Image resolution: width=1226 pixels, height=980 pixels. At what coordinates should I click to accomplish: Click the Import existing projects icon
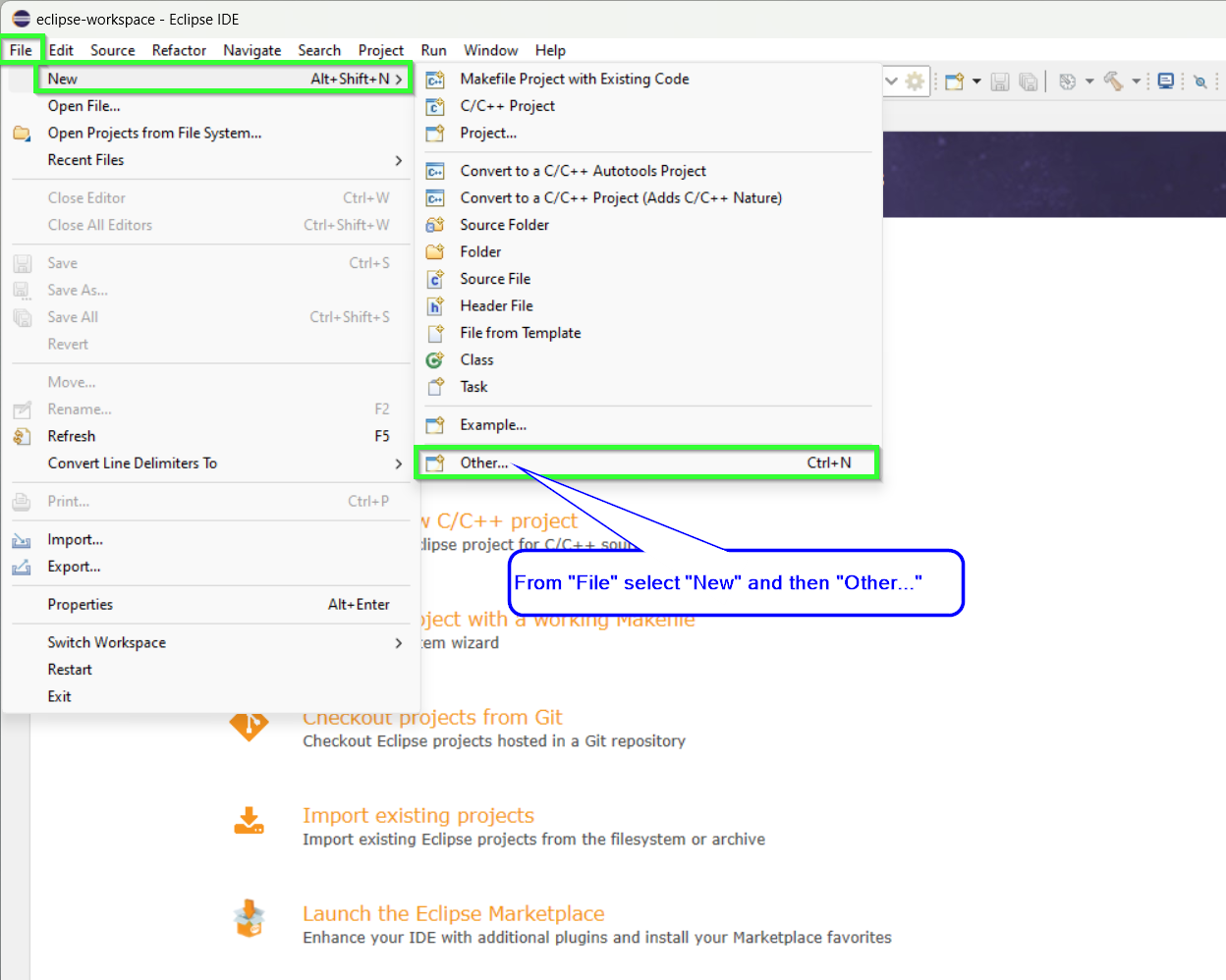click(250, 821)
